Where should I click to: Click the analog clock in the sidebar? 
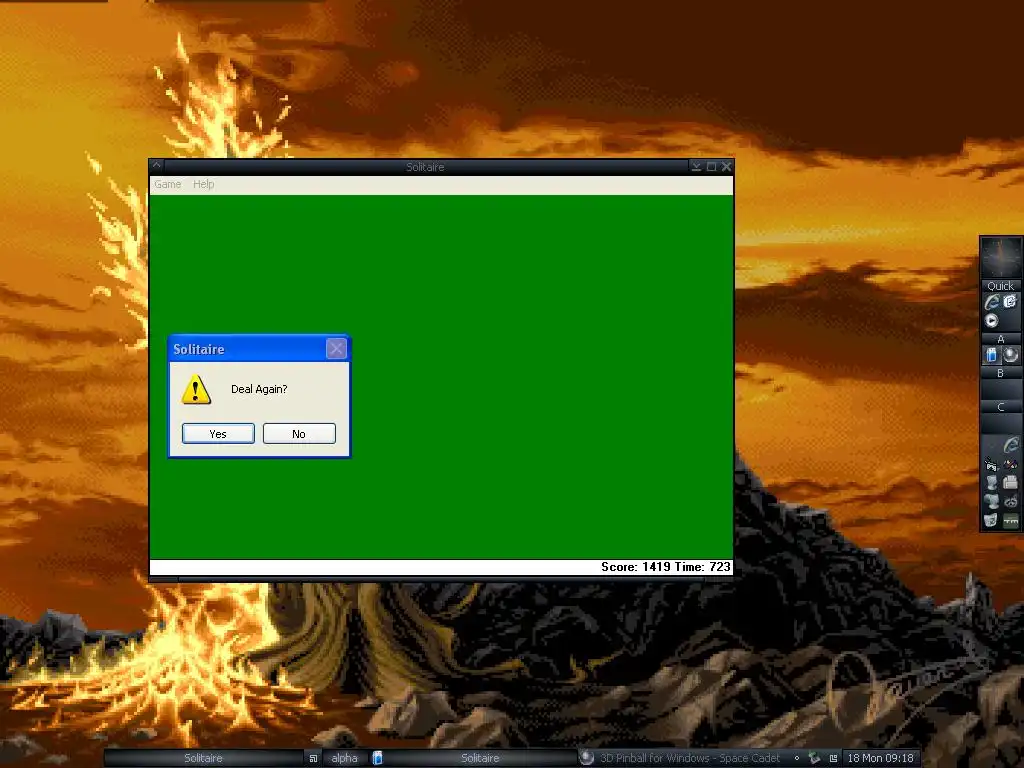[1001, 257]
